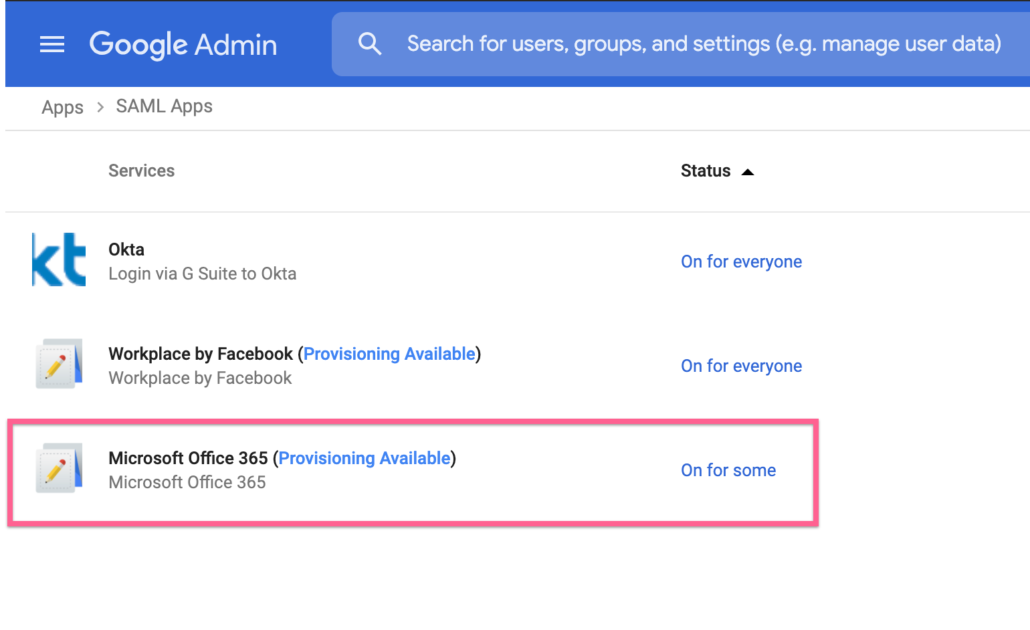
Task: Click the search magnifier icon
Action: 370,44
